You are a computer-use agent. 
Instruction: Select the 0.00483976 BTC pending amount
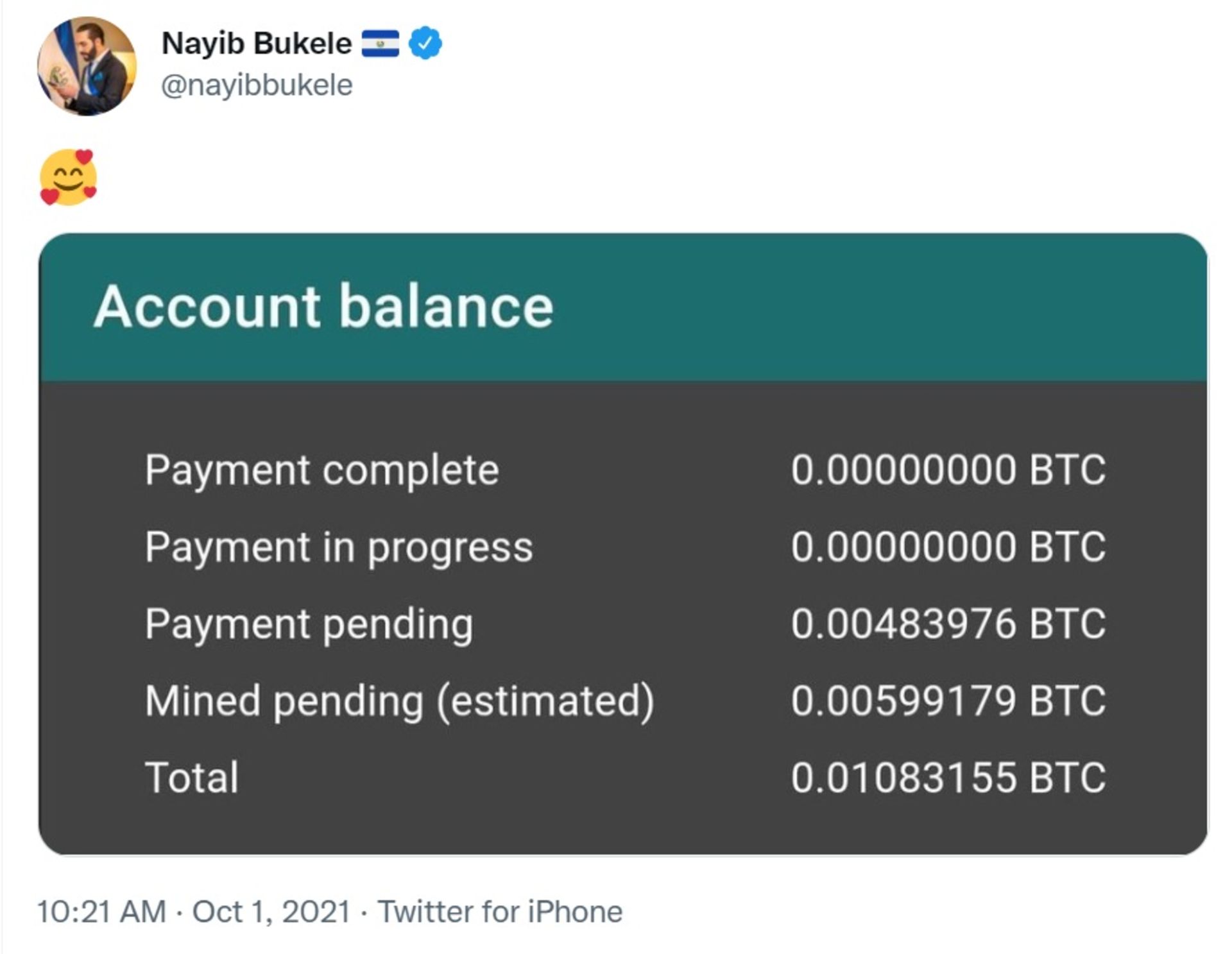[948, 624]
